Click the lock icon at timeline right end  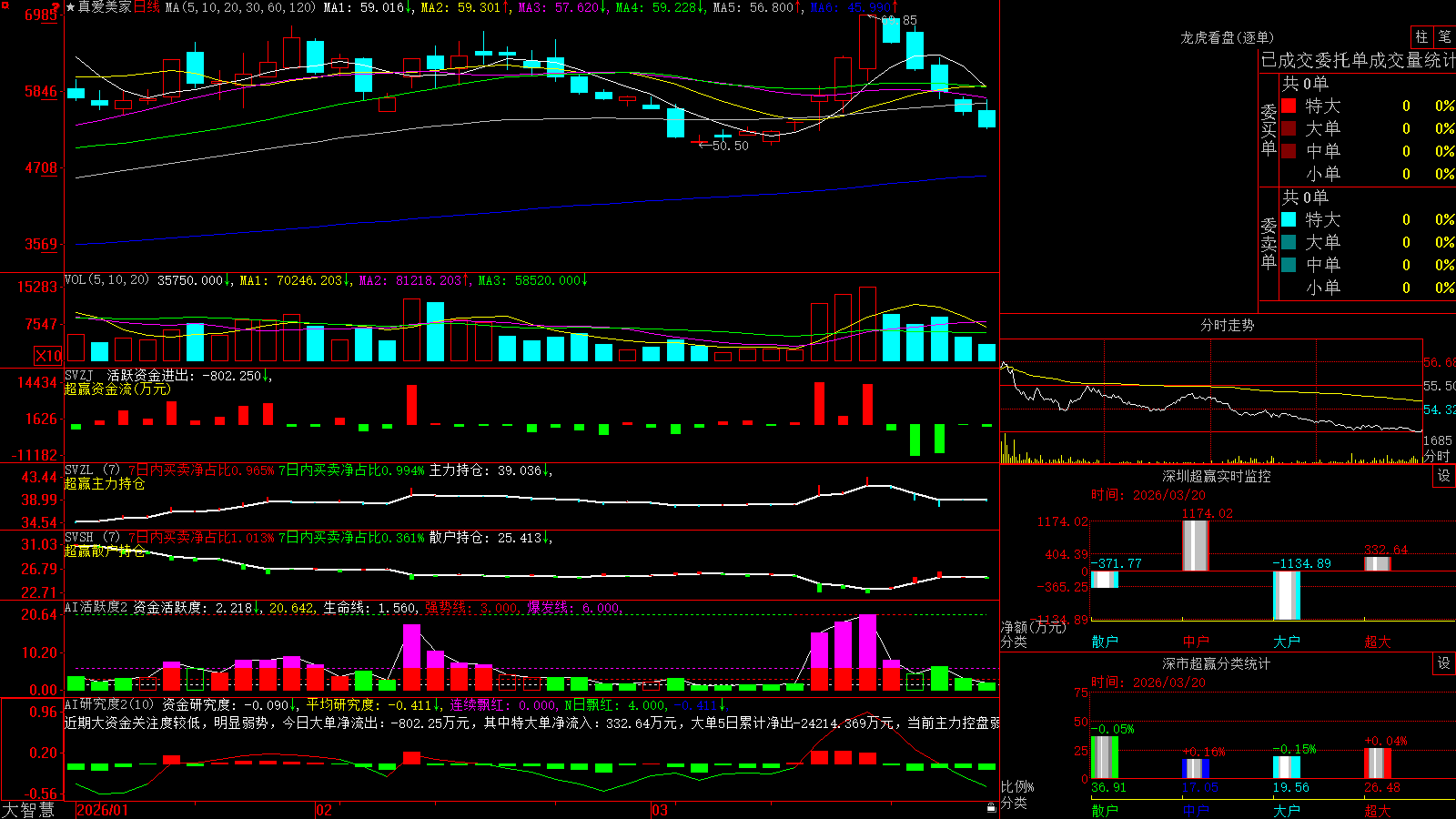coord(991,808)
